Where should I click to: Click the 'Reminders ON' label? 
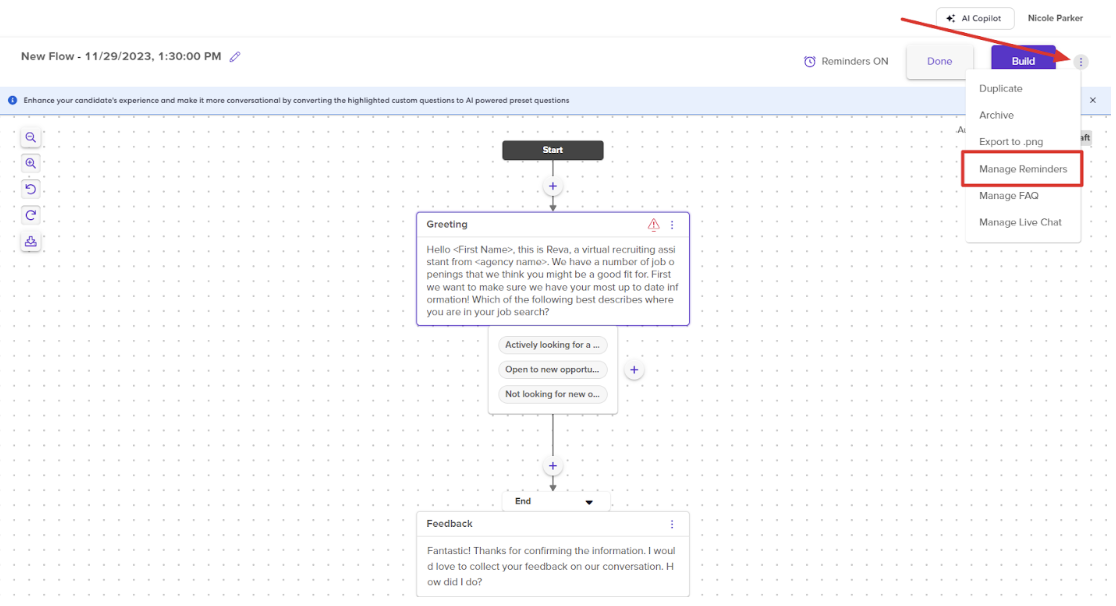coord(854,61)
